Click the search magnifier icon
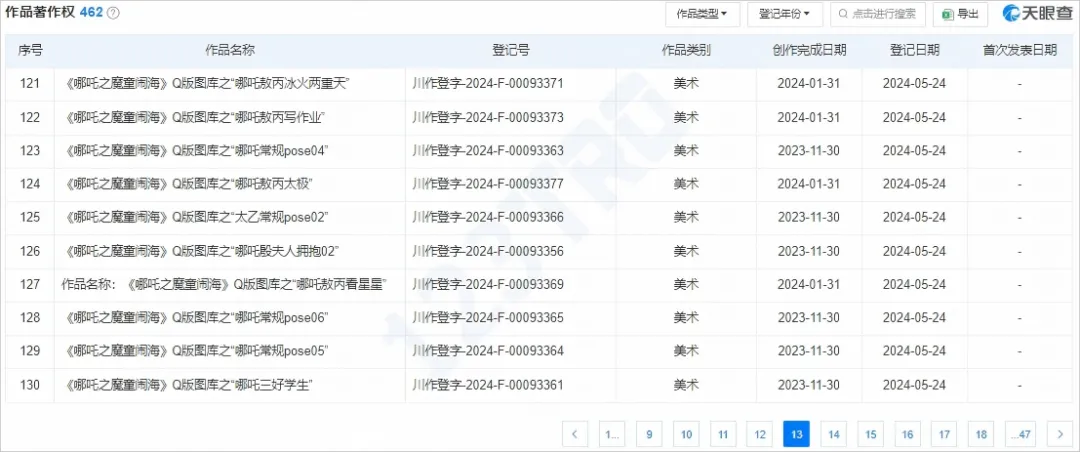 coord(844,14)
